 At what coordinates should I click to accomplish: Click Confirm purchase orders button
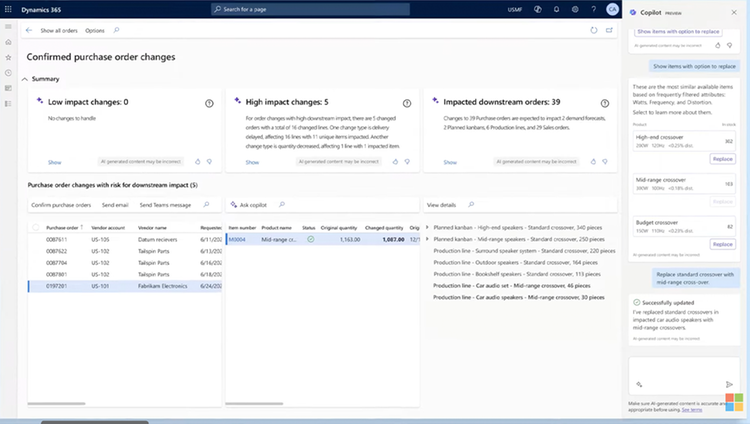[61, 205]
